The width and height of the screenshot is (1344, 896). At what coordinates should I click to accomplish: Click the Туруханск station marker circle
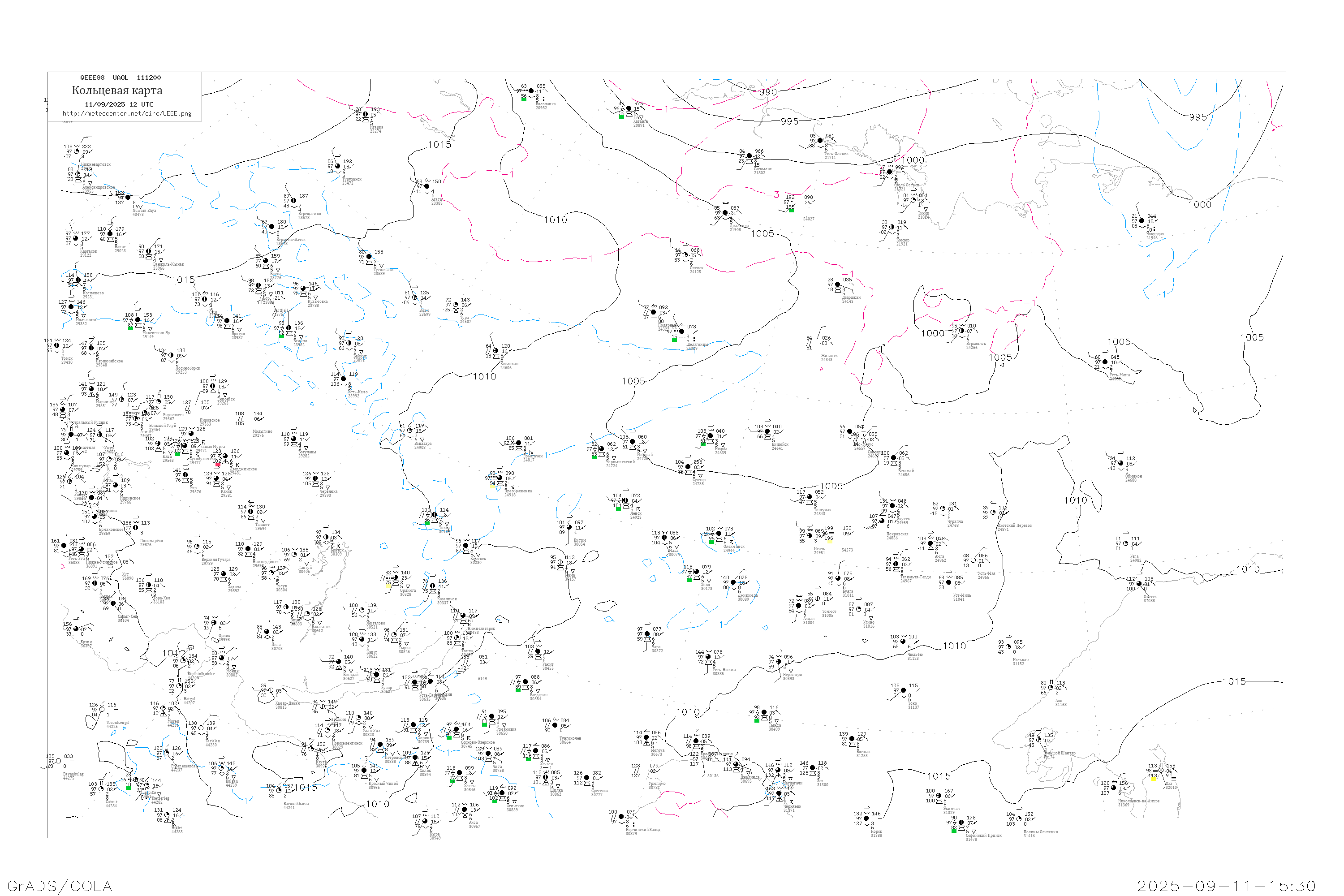338,166
